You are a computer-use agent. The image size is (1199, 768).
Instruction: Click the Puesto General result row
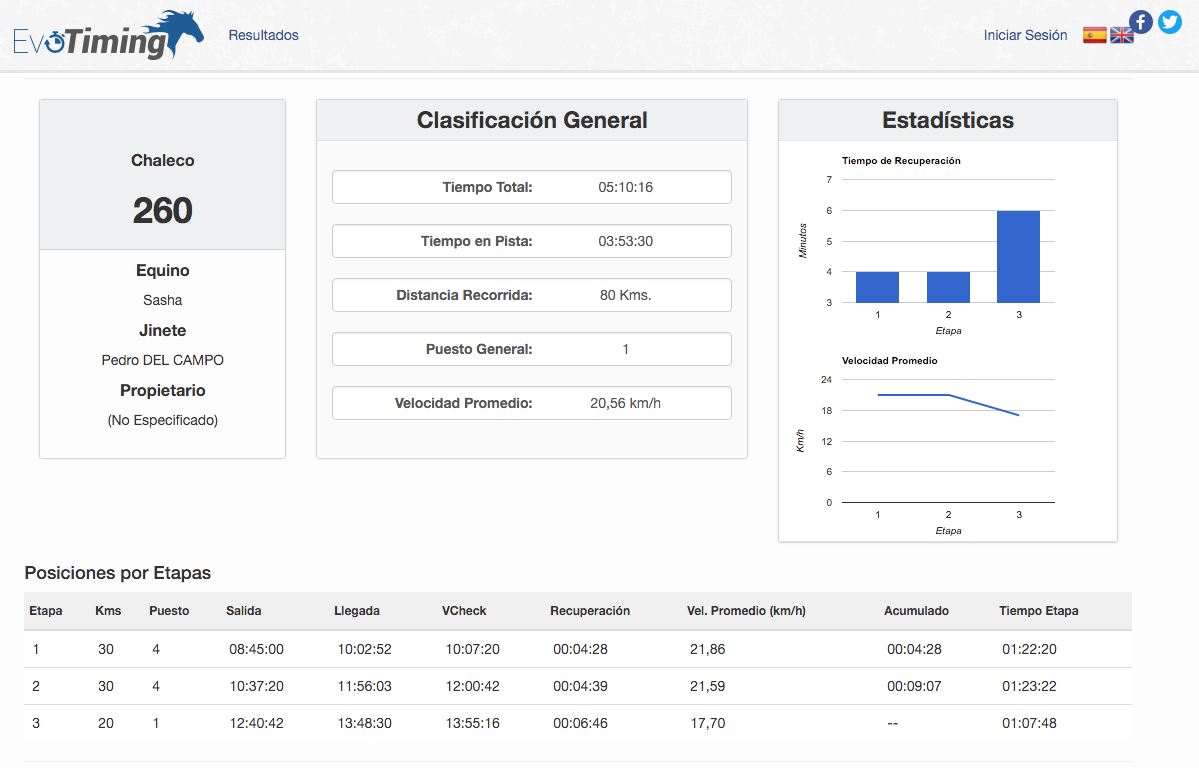click(x=531, y=349)
